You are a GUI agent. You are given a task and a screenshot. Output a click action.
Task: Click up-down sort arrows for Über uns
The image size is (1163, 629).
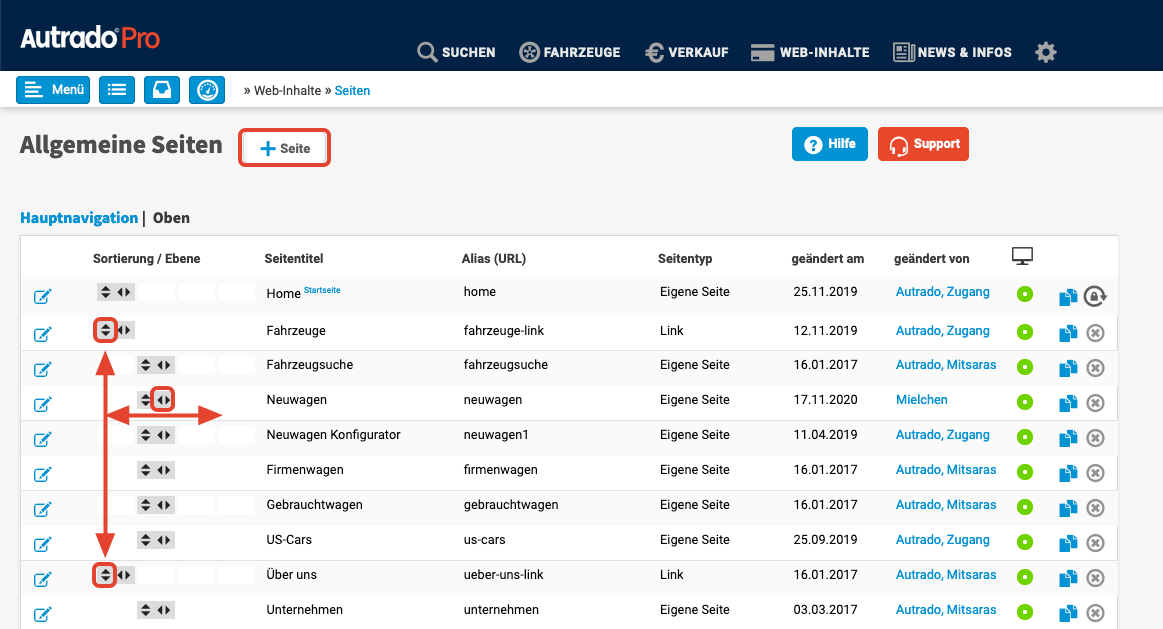point(106,575)
